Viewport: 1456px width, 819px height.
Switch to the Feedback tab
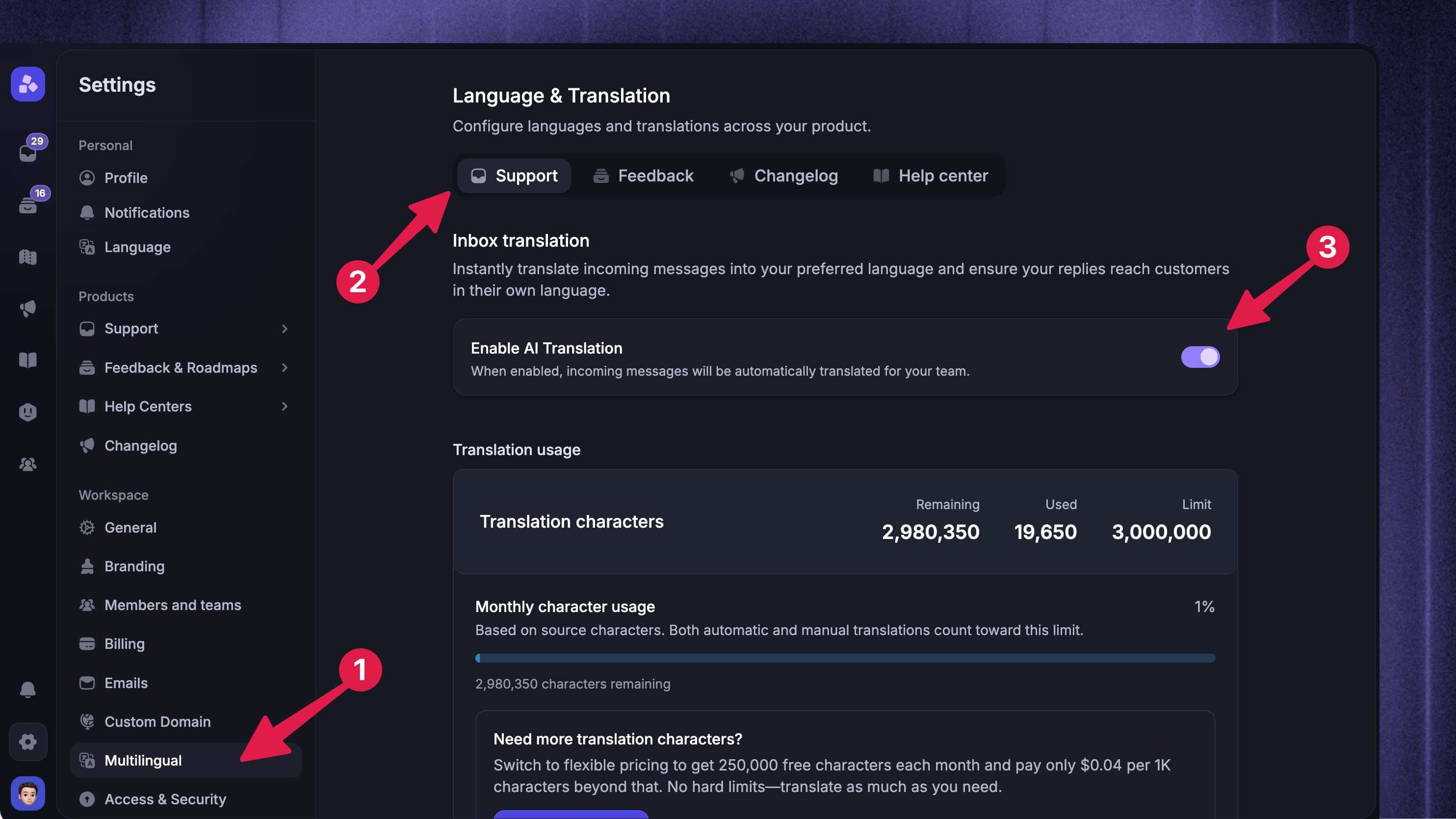click(643, 176)
